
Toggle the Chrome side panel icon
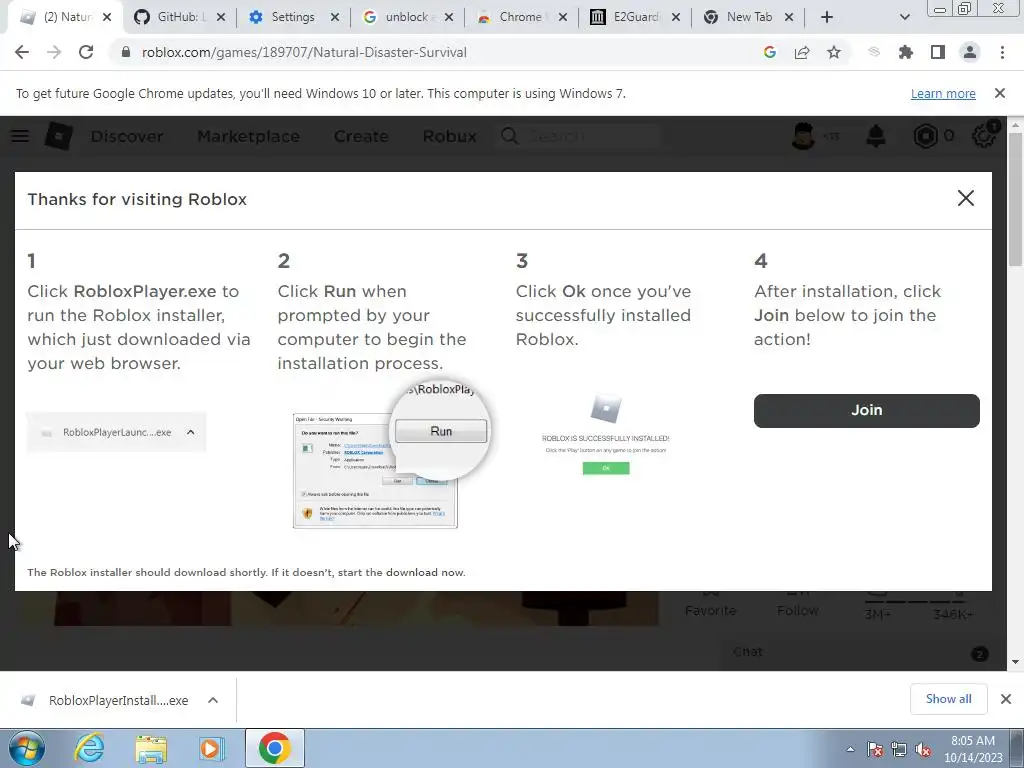coord(938,52)
